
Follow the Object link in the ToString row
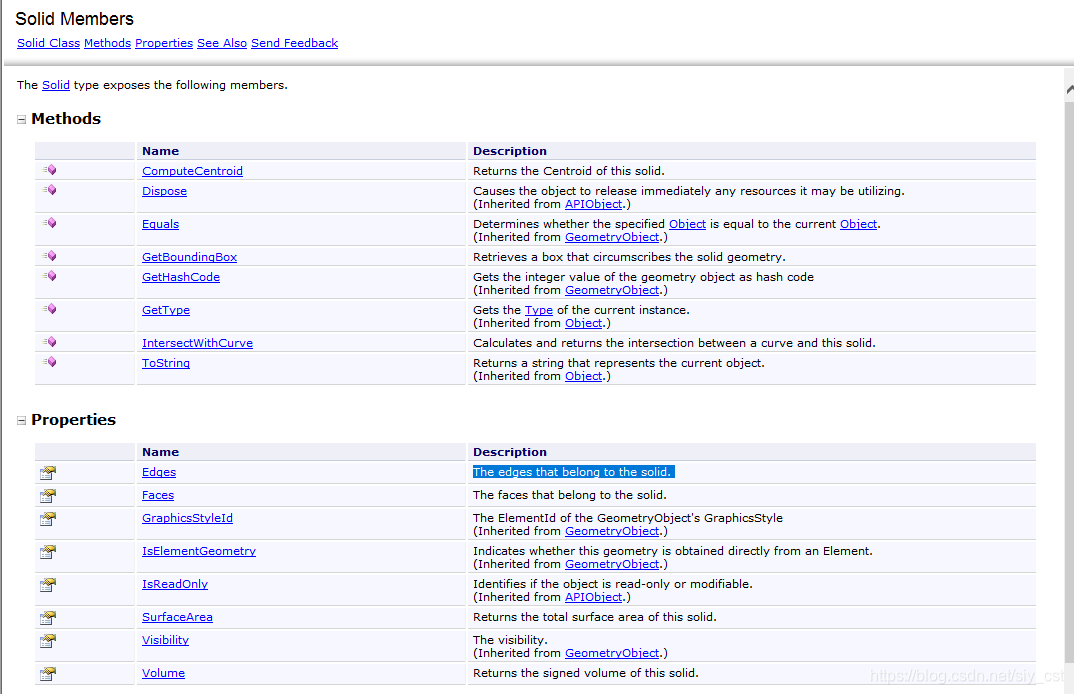584,376
